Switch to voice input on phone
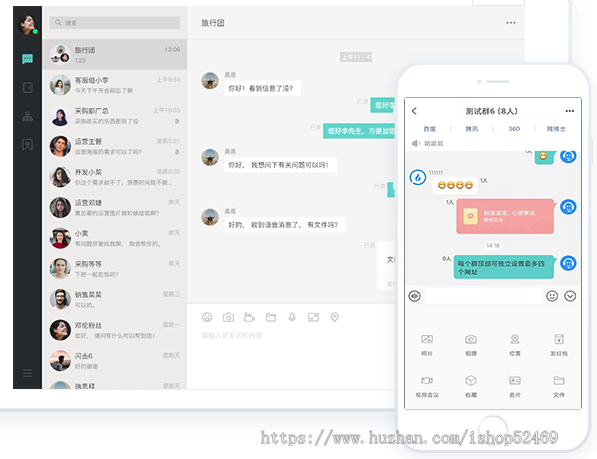 click(x=415, y=296)
